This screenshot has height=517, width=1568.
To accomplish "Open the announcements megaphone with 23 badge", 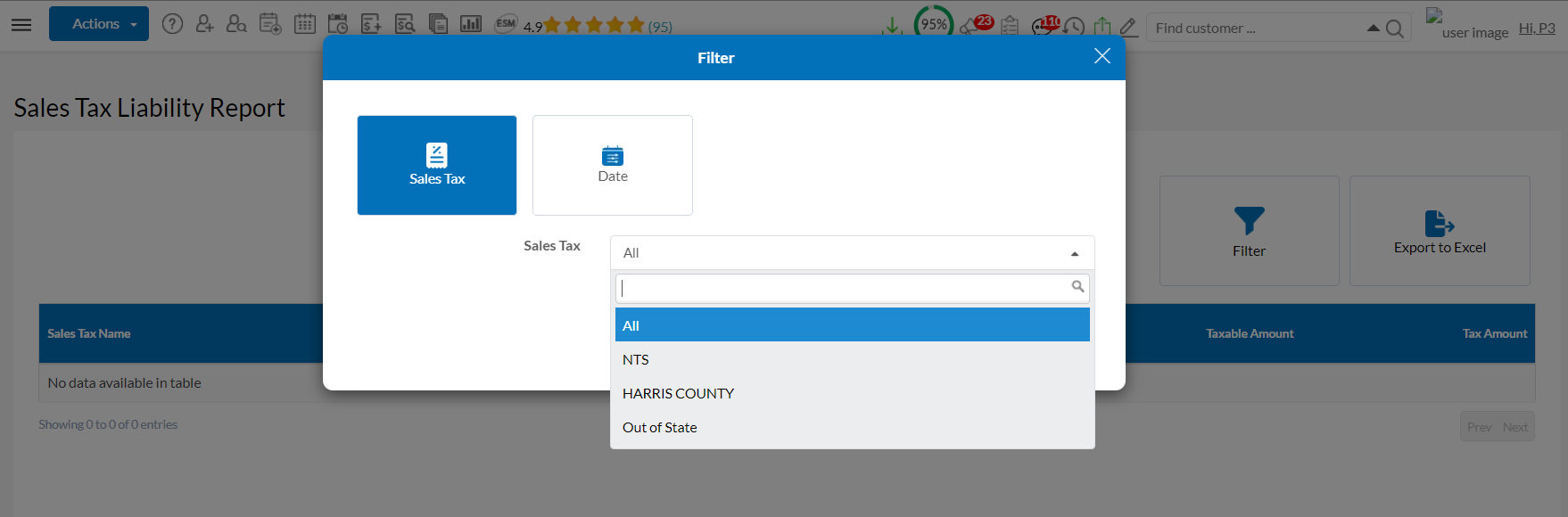I will point(974,25).
